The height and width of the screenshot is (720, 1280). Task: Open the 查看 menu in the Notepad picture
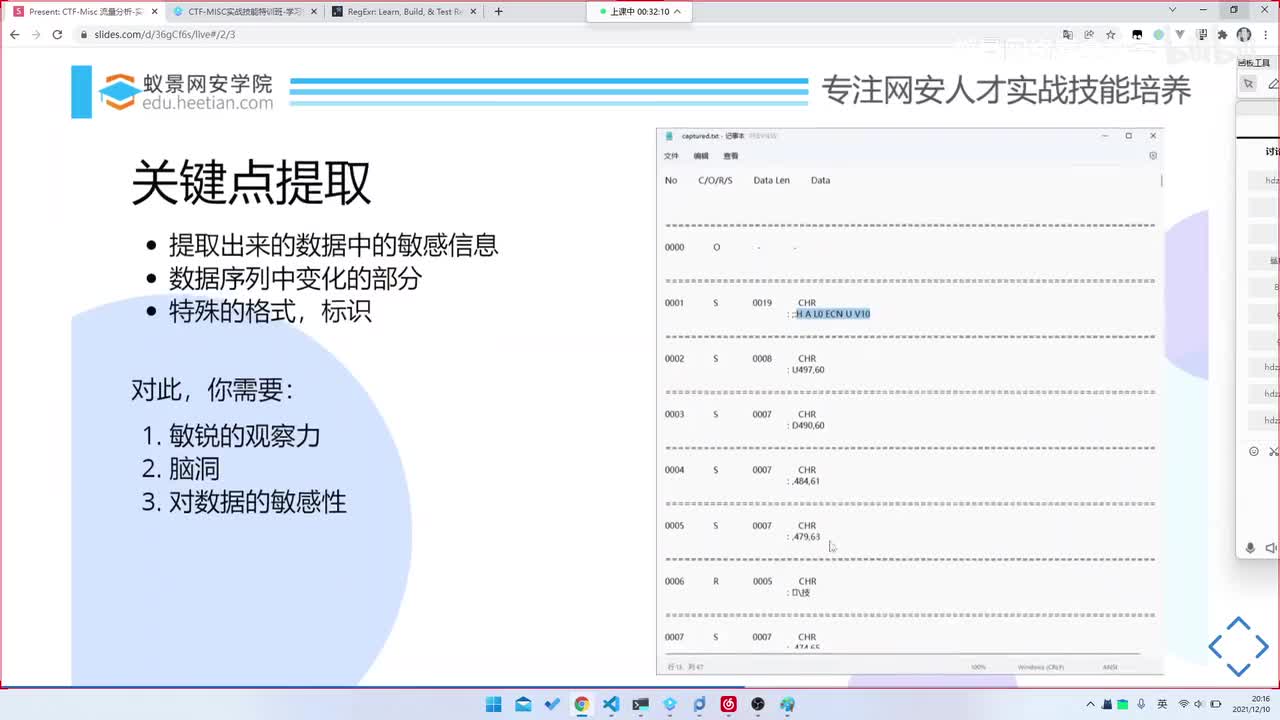pos(731,156)
